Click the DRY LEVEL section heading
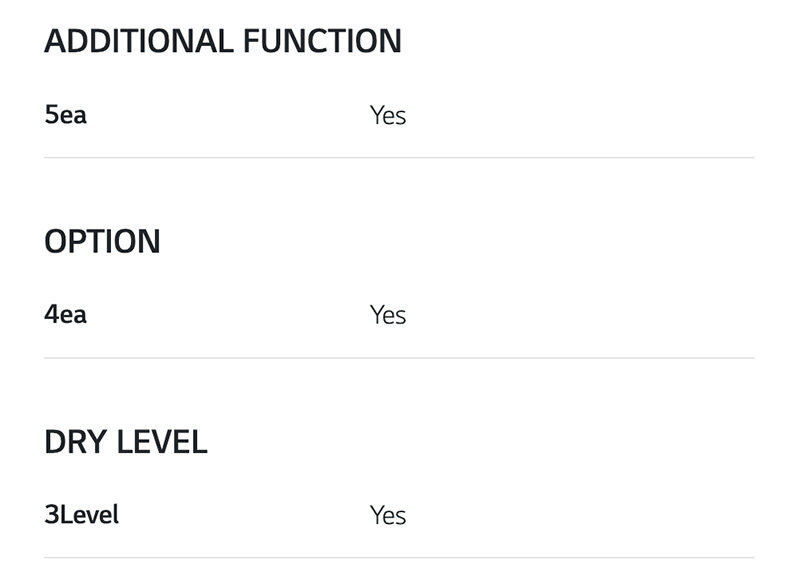 (126, 442)
